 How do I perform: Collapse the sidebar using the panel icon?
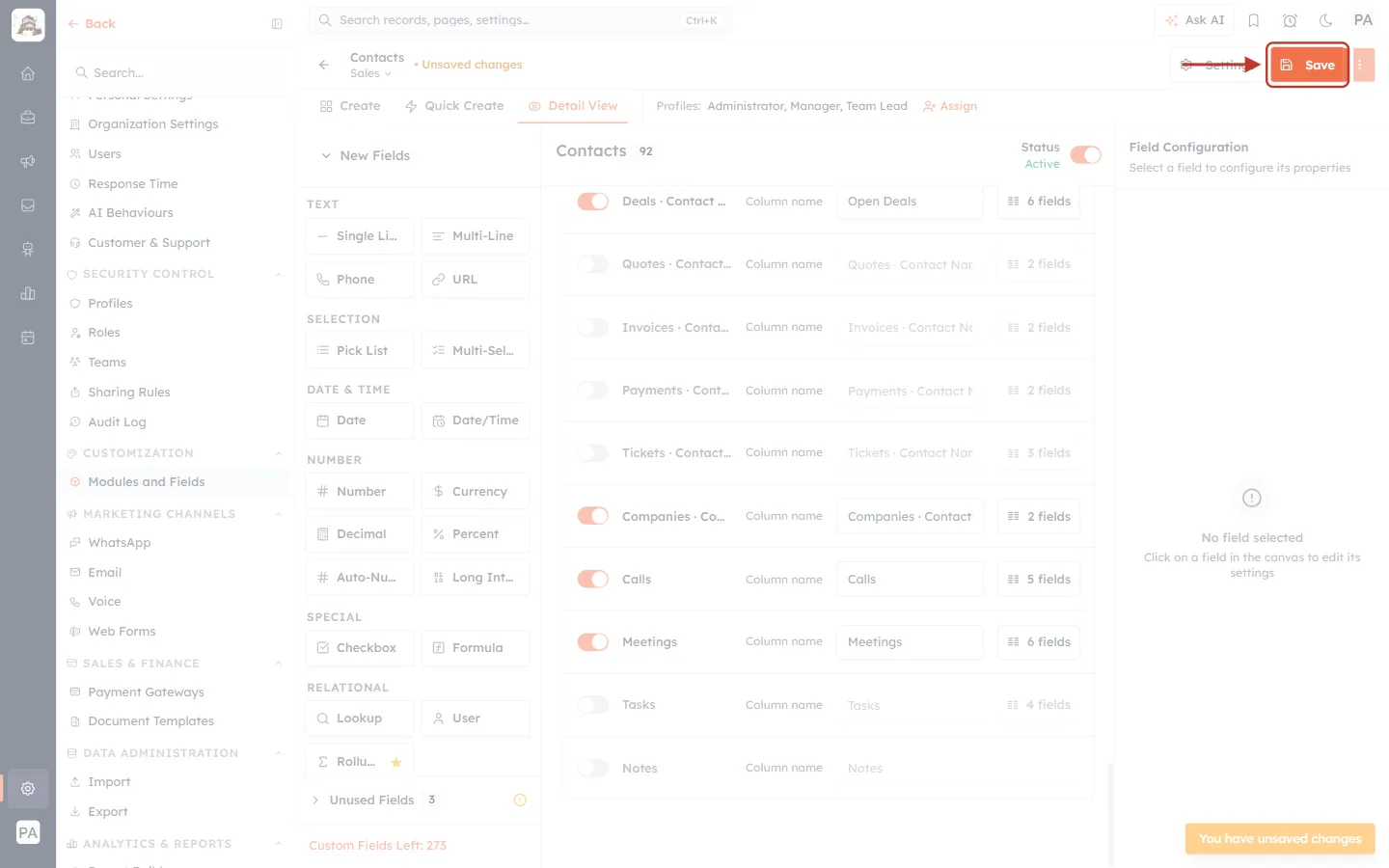tap(277, 24)
